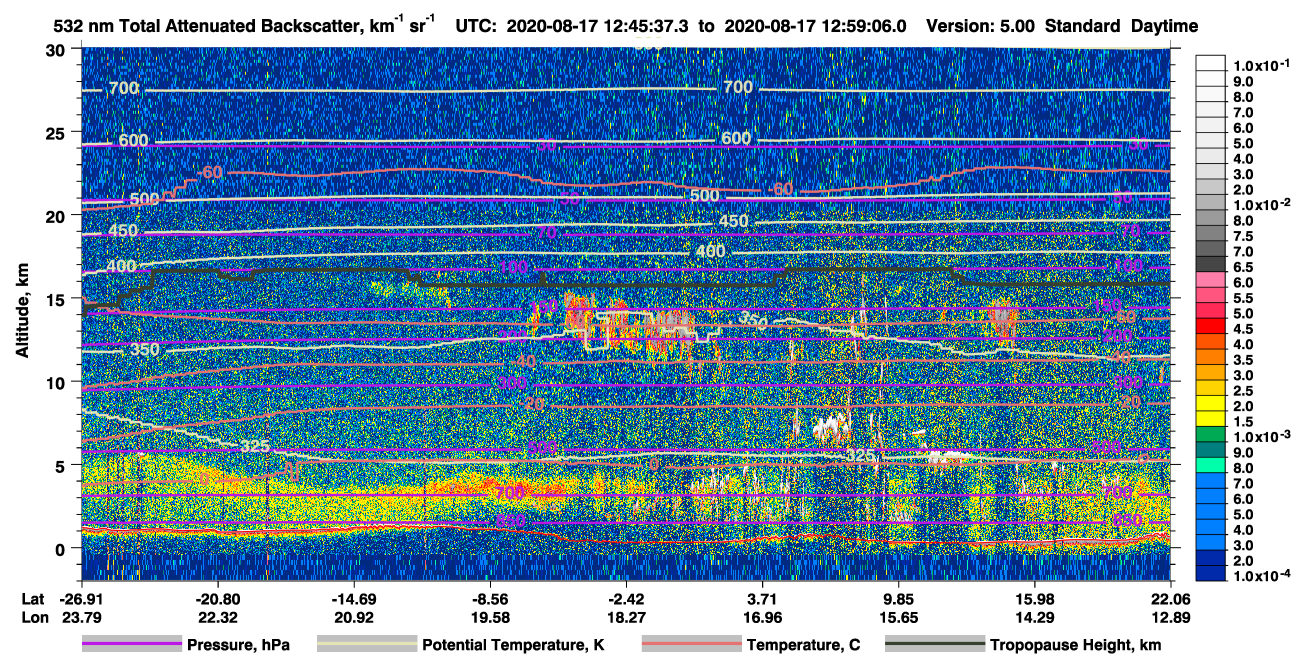Click the 15 altitude tick label

click(x=58, y=298)
